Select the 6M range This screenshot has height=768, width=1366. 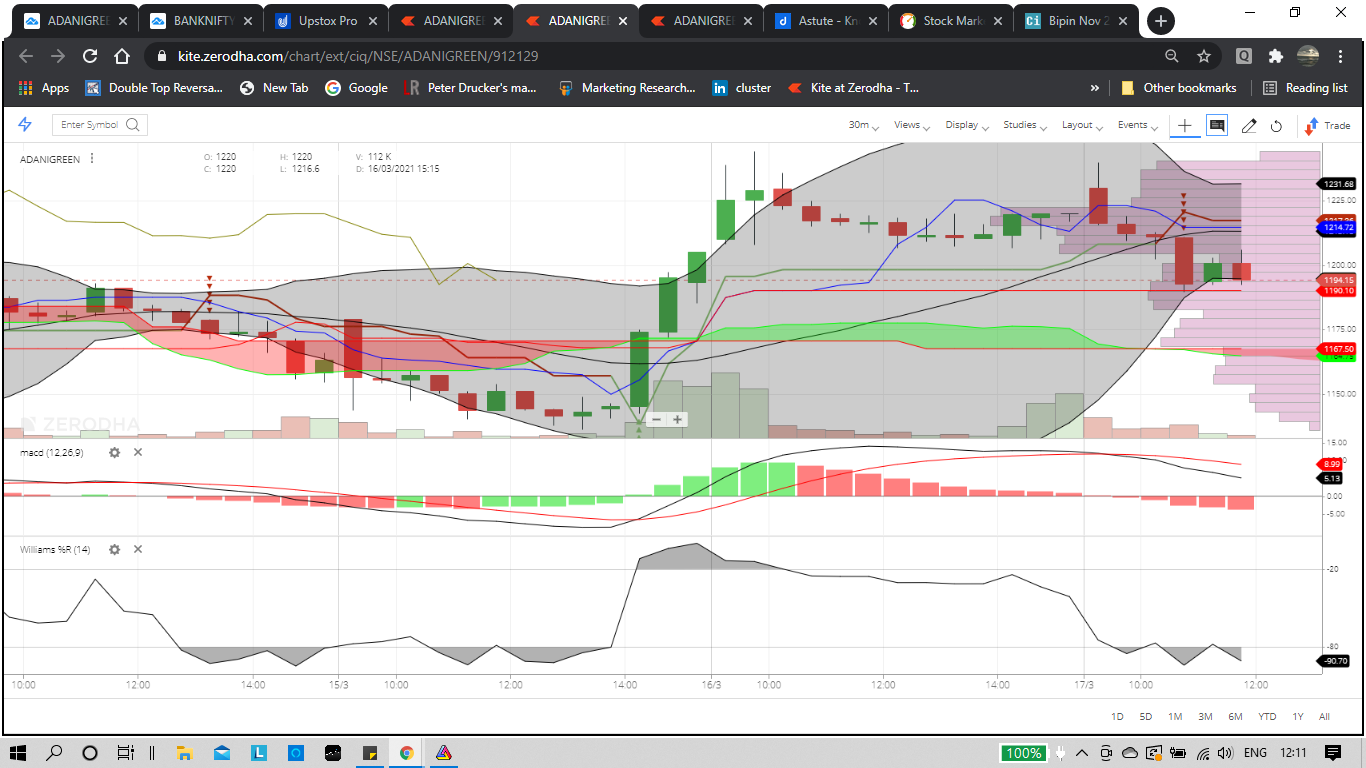pos(1235,717)
